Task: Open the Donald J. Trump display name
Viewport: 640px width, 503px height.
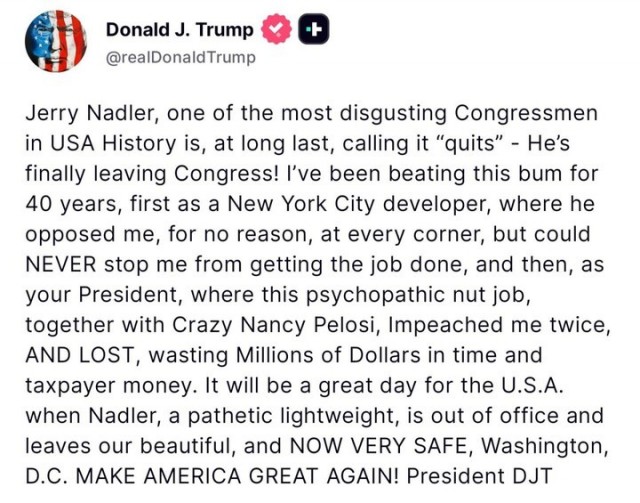Action: point(180,30)
